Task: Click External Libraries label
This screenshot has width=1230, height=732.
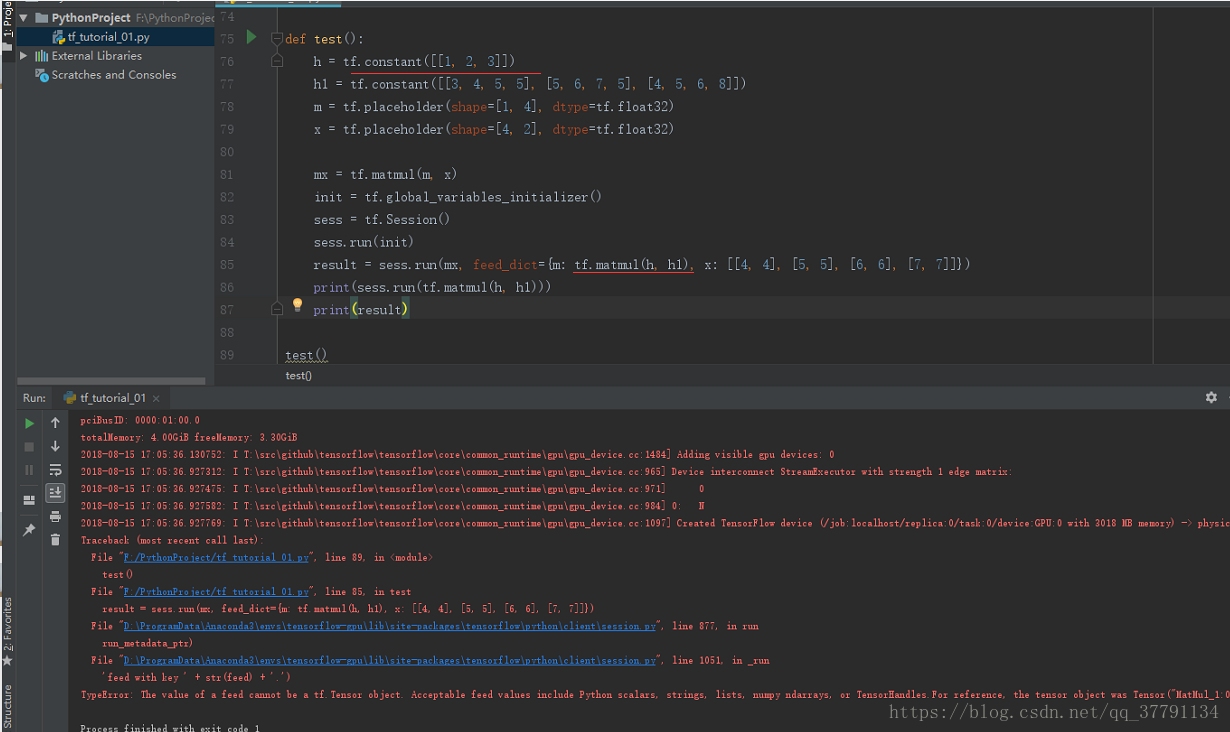Action: [97, 56]
